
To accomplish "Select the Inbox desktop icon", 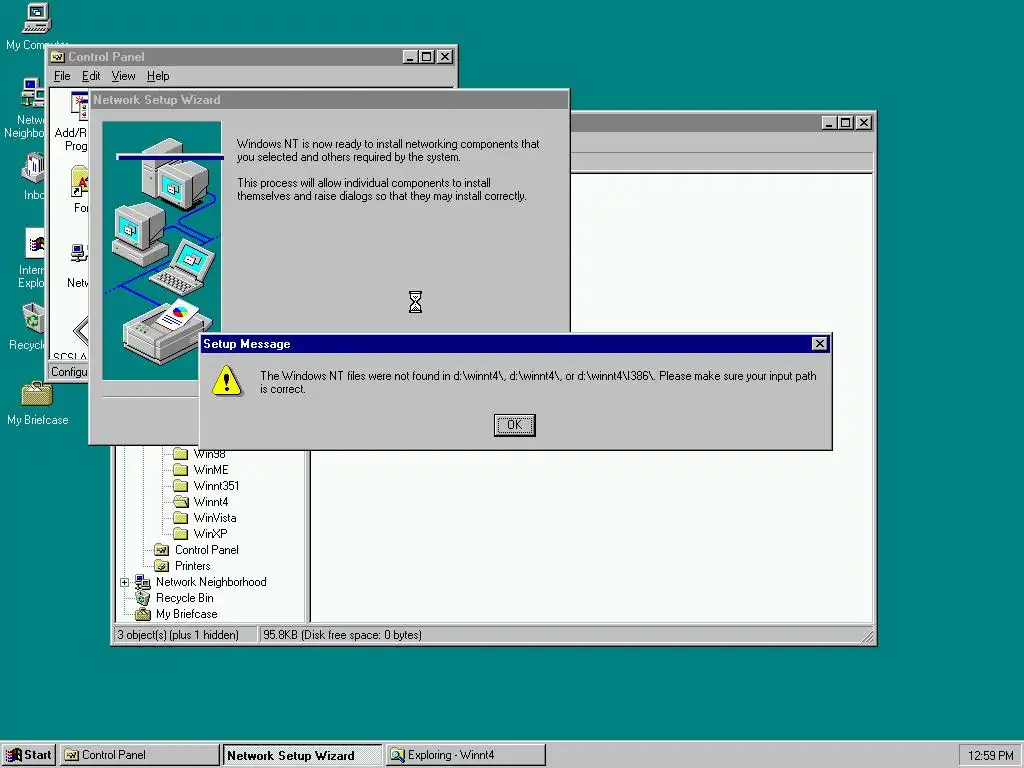I will [x=33, y=167].
